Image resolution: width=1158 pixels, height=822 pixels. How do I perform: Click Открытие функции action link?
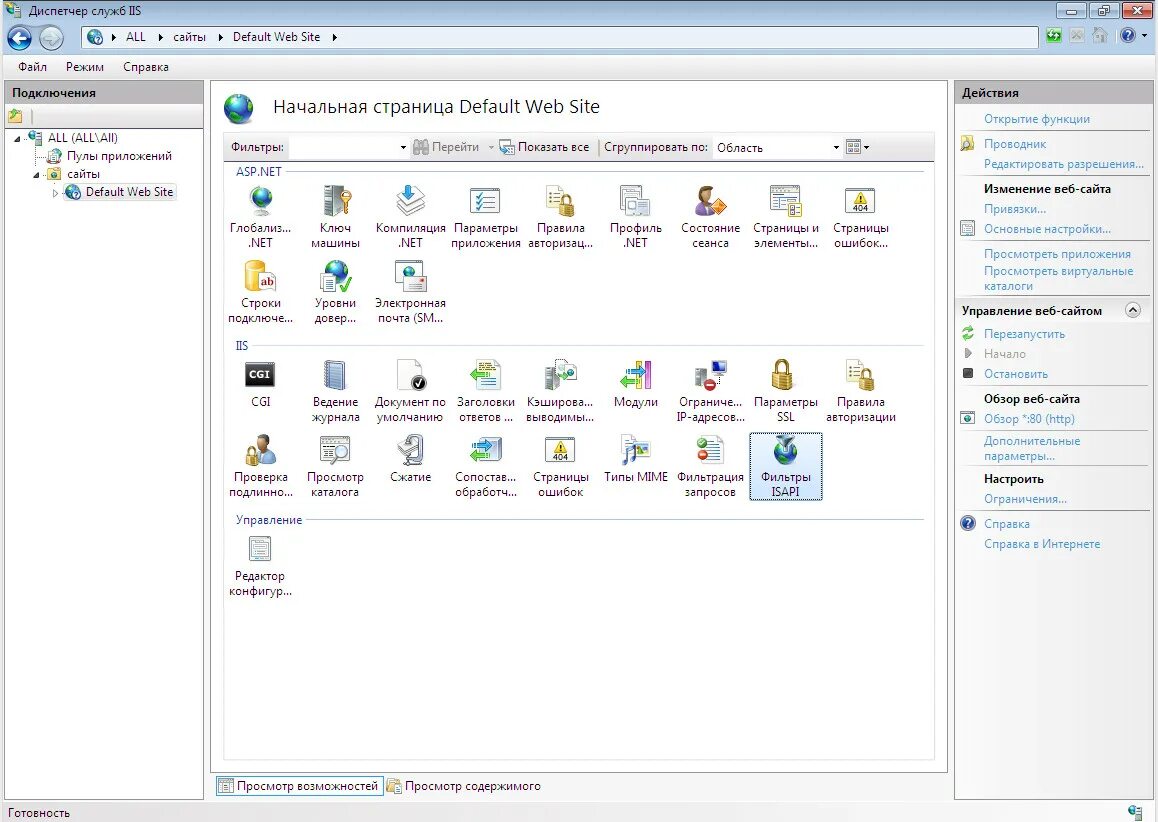[x=1036, y=119]
